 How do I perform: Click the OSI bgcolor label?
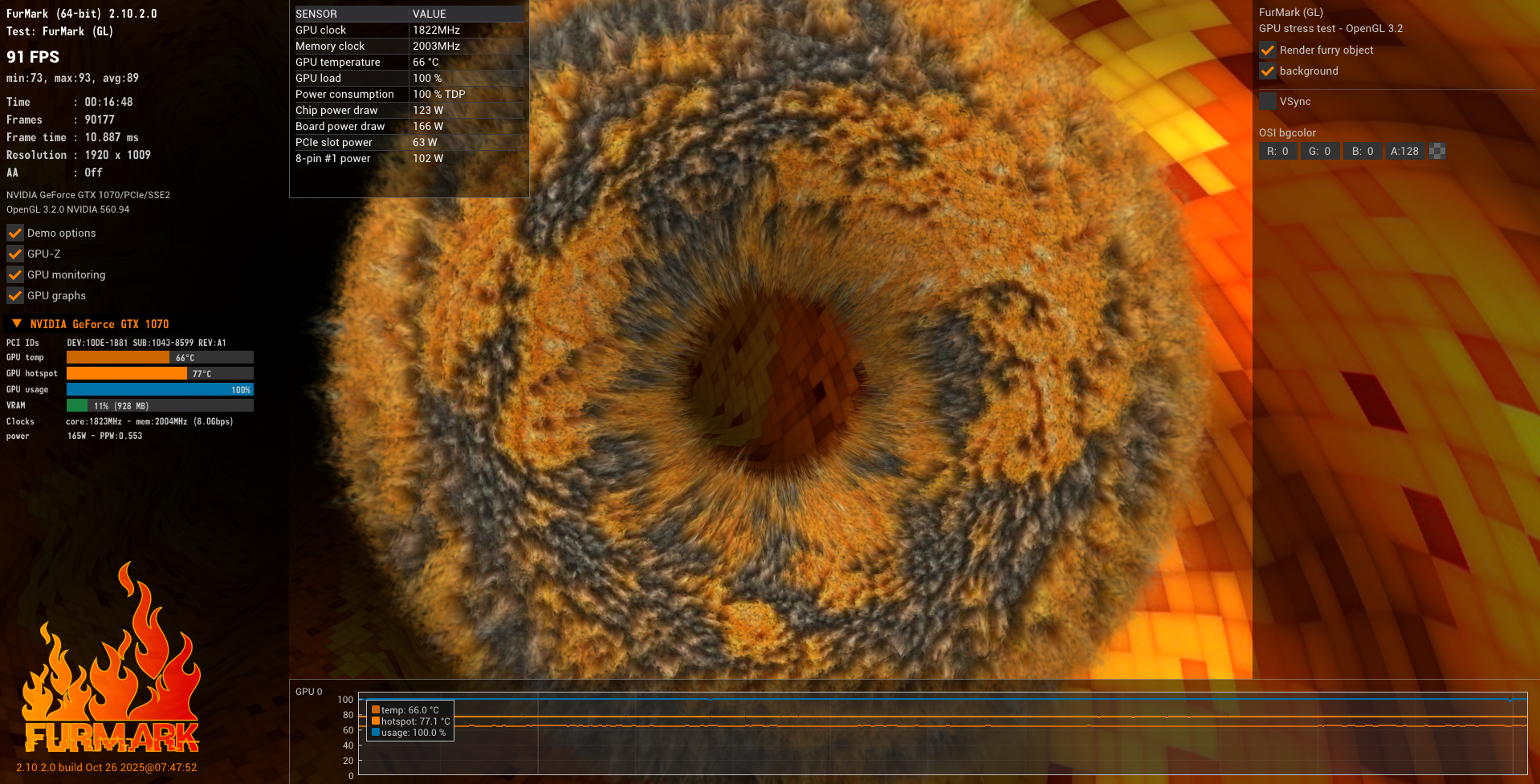coord(1288,132)
